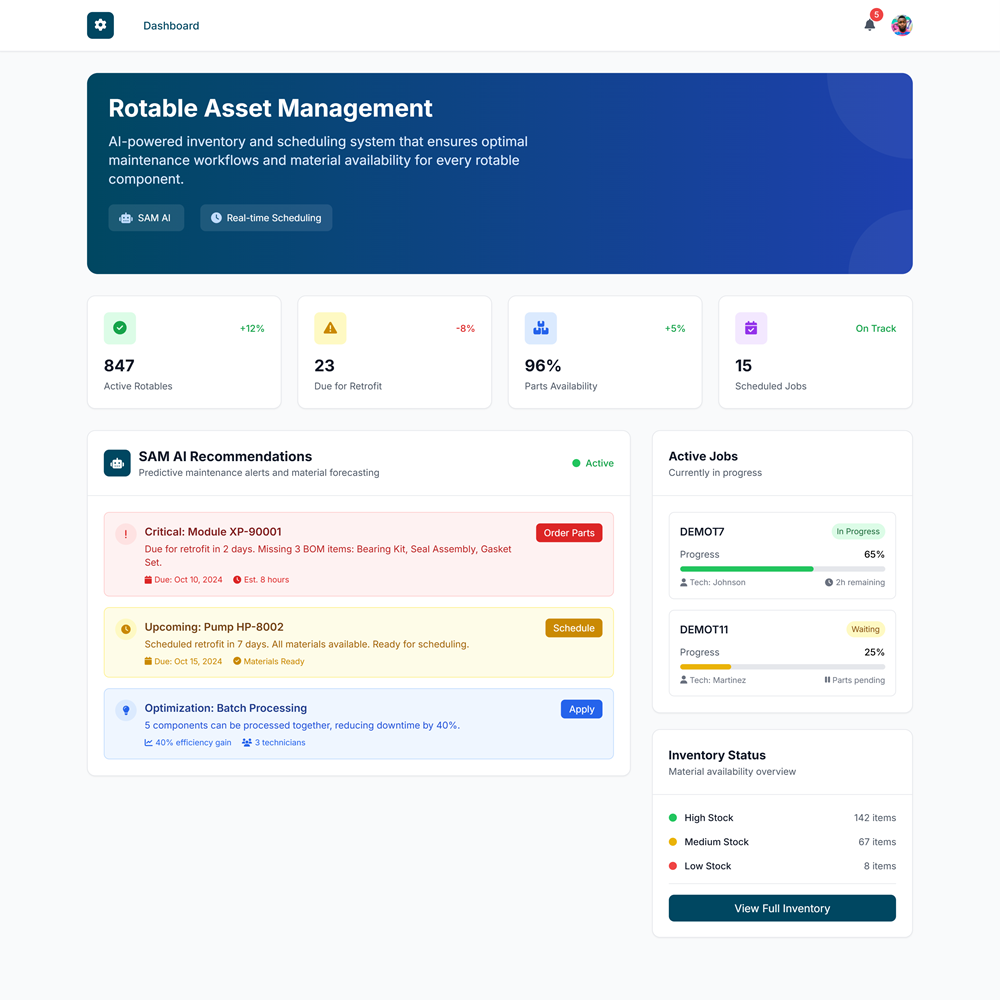The height and width of the screenshot is (1000, 1000).
Task: Click the Scheduled Jobs calendar icon
Action: (x=751, y=328)
